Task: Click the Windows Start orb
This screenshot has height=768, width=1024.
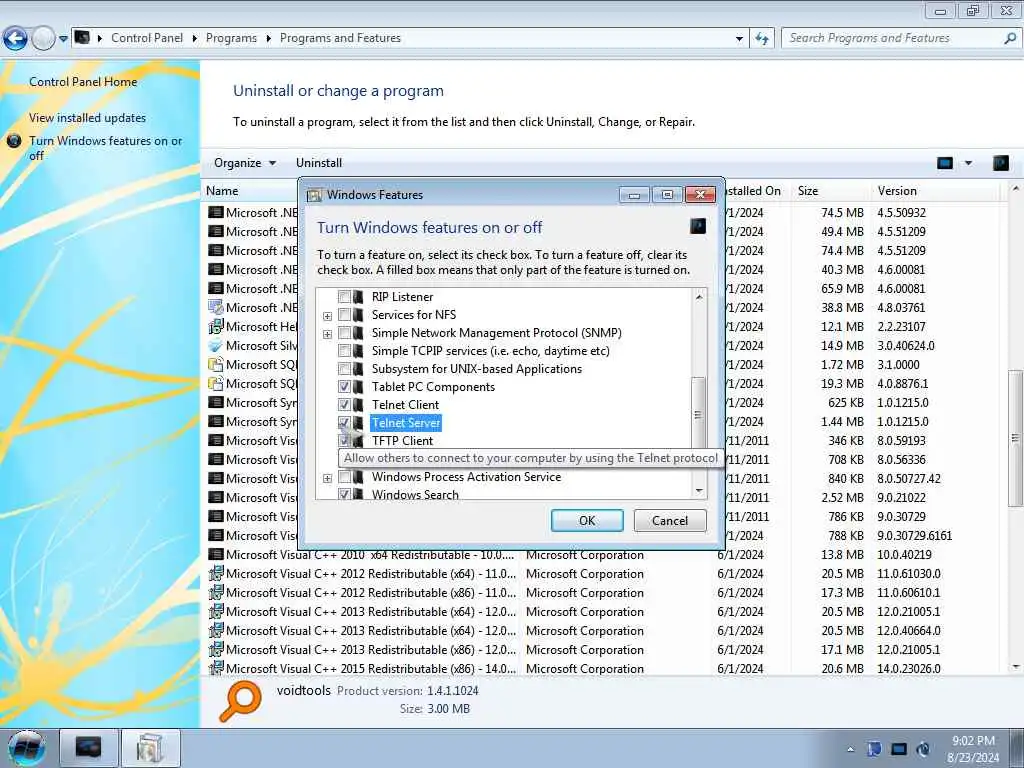Action: point(26,748)
